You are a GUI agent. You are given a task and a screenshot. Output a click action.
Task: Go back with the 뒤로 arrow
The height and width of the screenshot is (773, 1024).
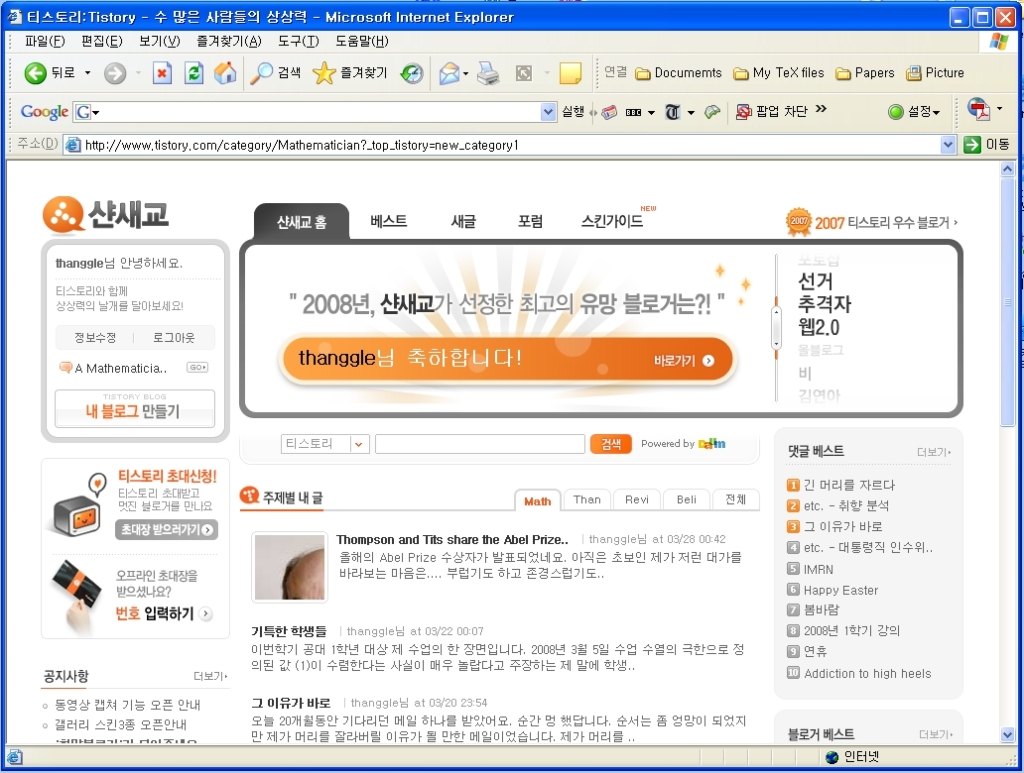[49, 73]
